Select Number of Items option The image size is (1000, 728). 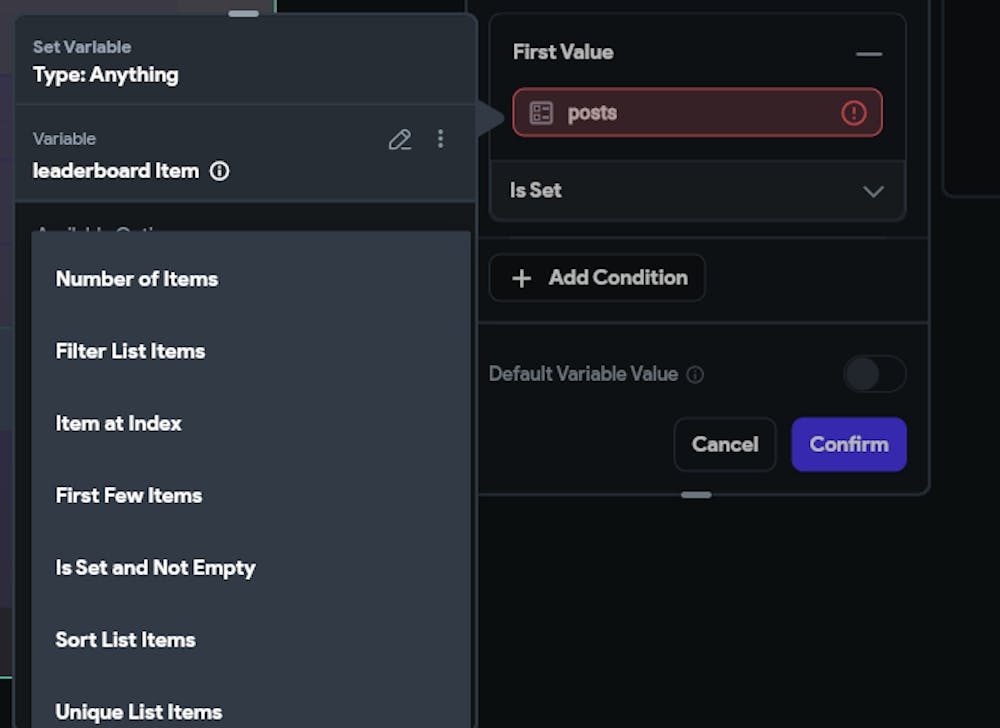(x=137, y=279)
